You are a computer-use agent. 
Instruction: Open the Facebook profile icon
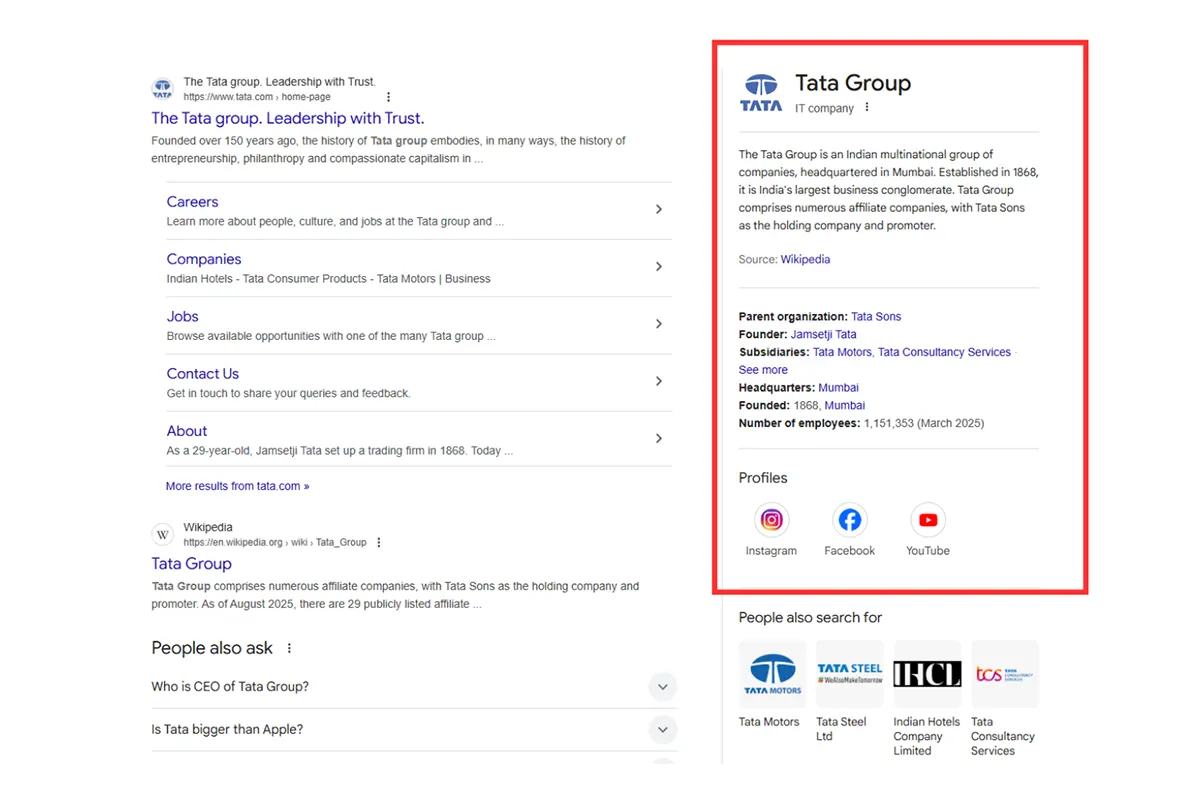point(849,519)
